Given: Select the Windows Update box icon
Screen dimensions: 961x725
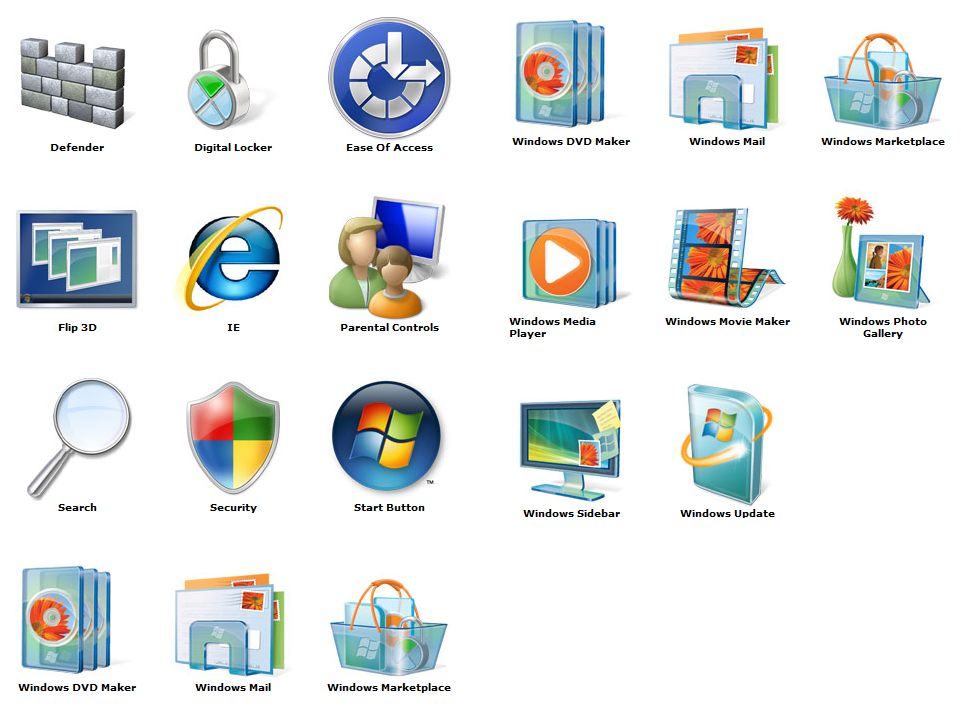Looking at the screenshot, I should tap(726, 444).
